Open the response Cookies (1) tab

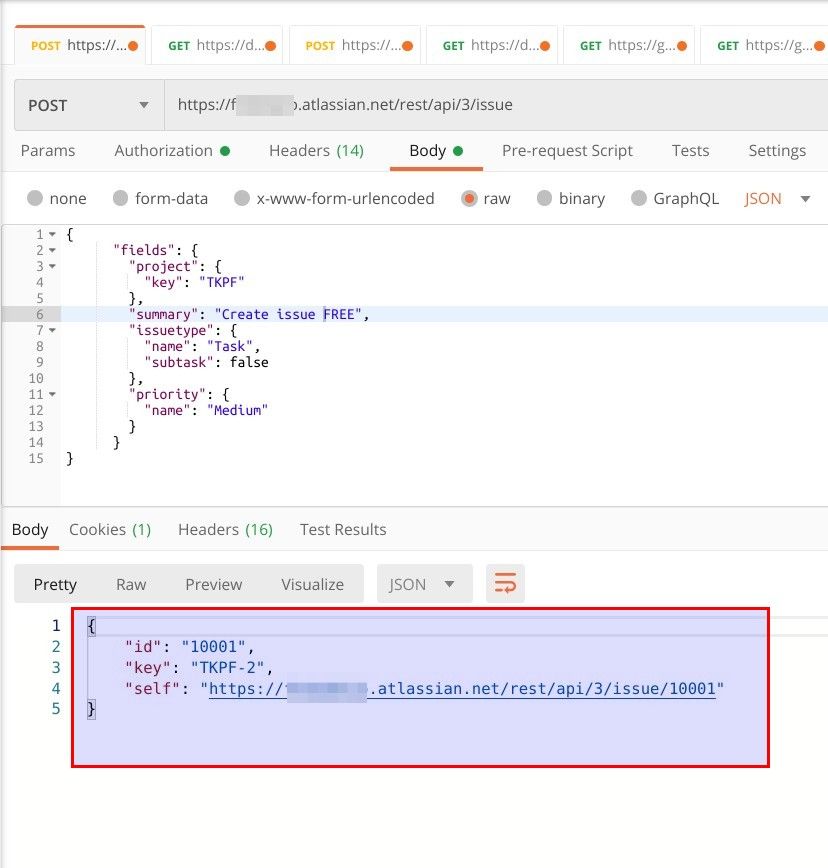[x=110, y=530]
